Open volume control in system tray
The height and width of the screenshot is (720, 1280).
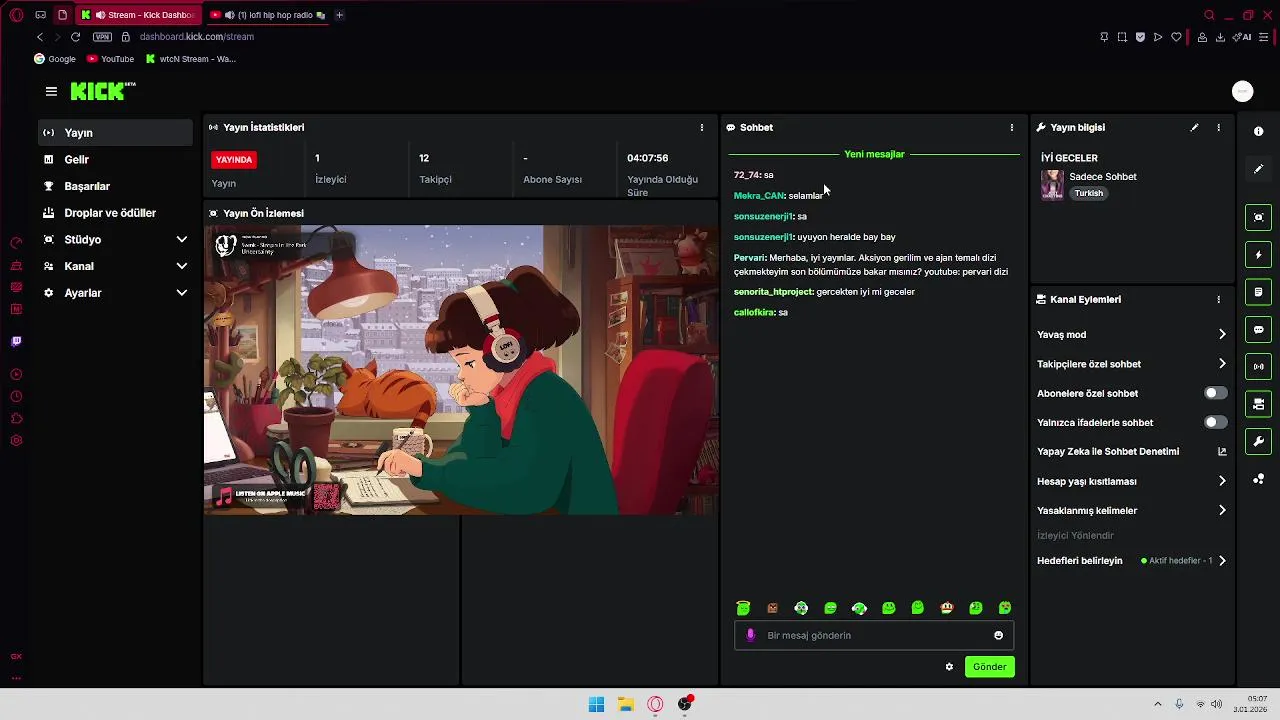click(x=1216, y=704)
